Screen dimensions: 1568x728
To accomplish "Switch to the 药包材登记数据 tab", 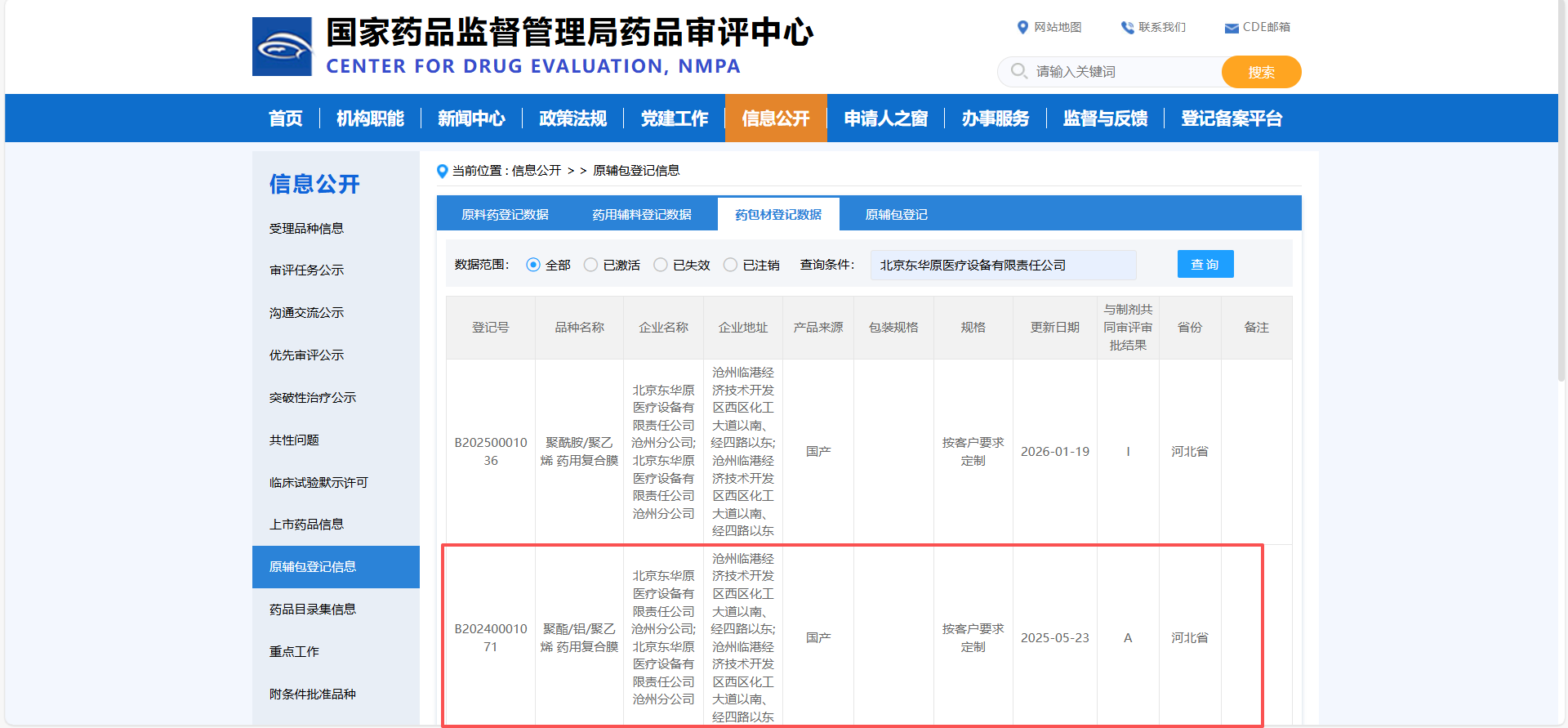I will tap(778, 214).
